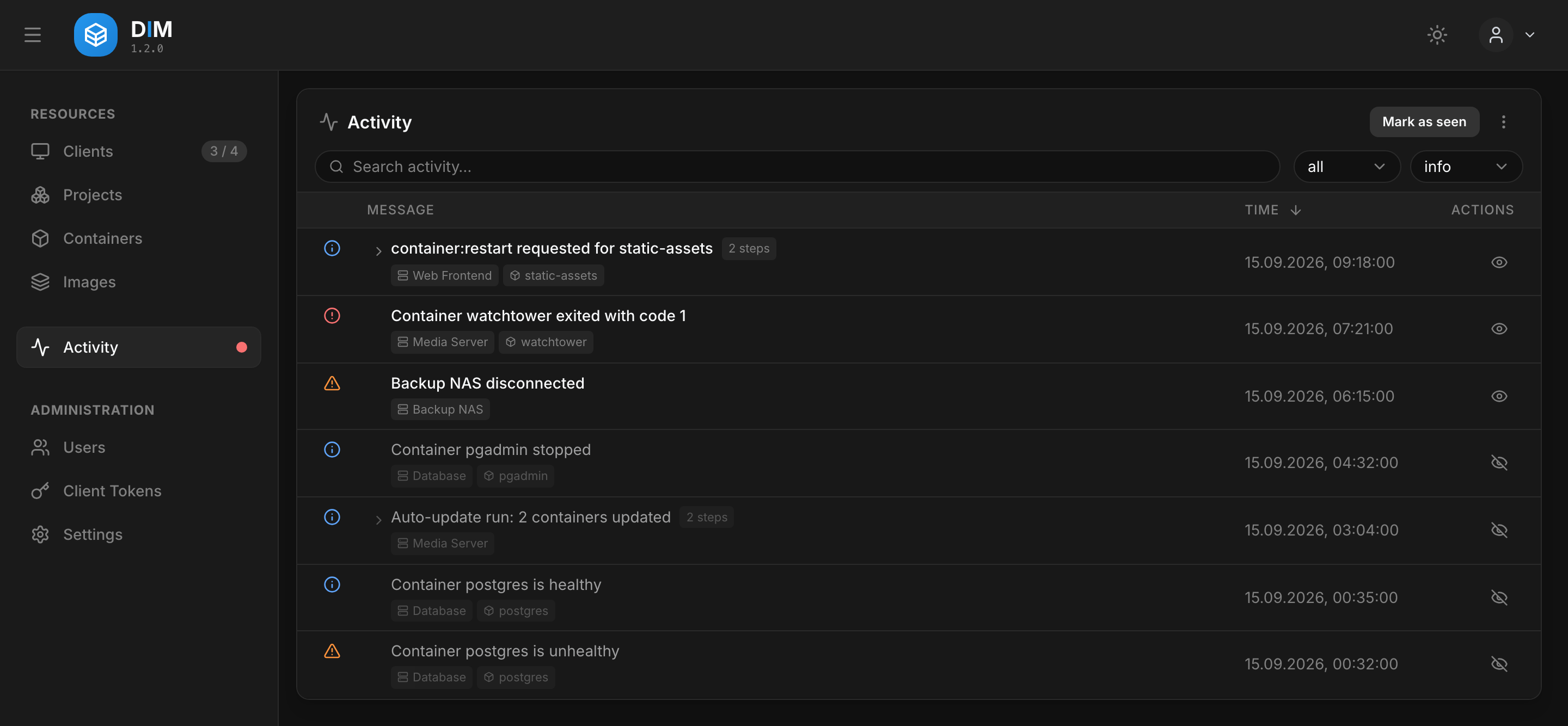Click the info icon on pgadmin row
Screen dimensions: 1568x726
click(332, 450)
